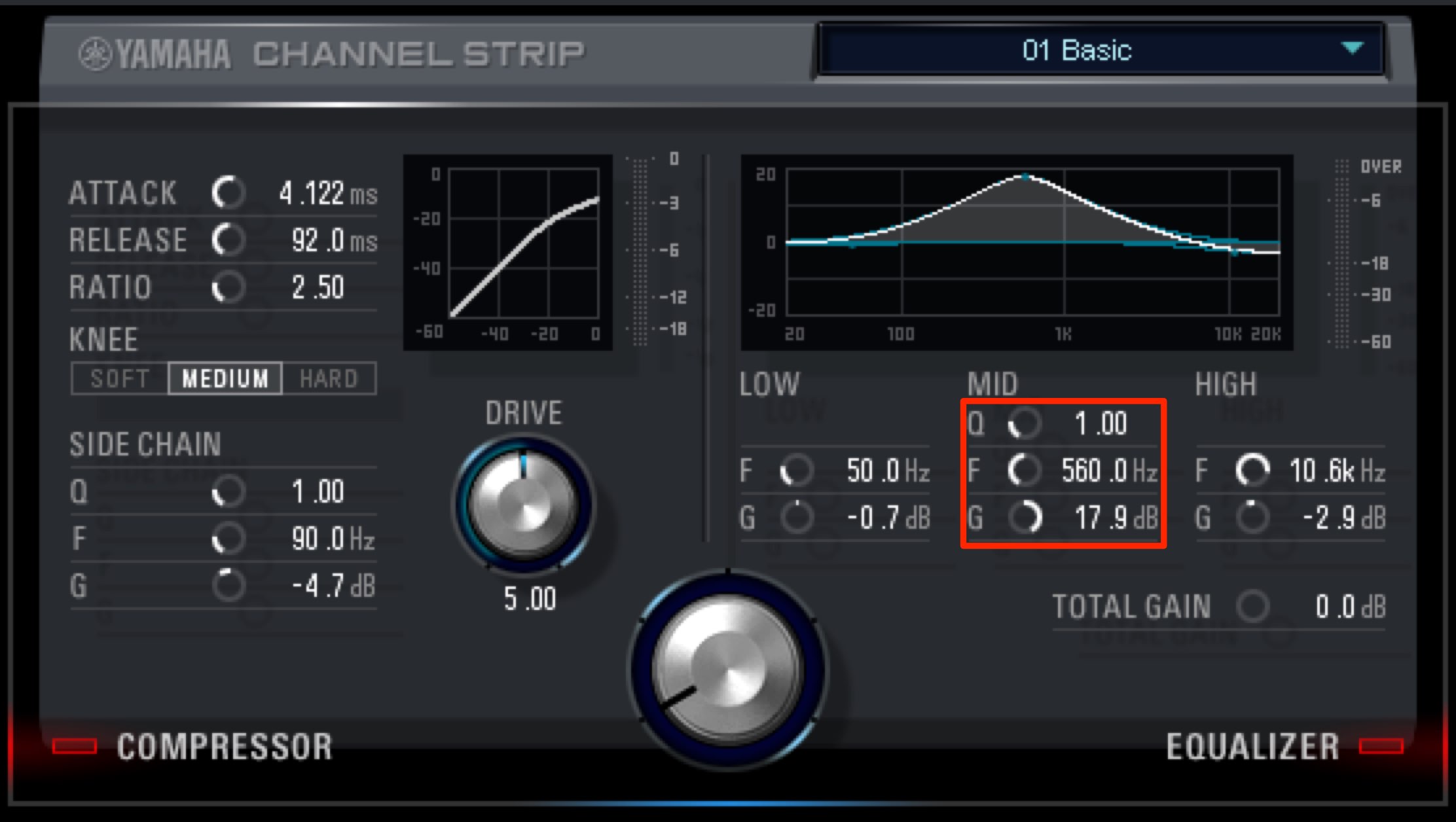Select HARD knee
This screenshot has height=822, width=1456.
click(x=329, y=378)
